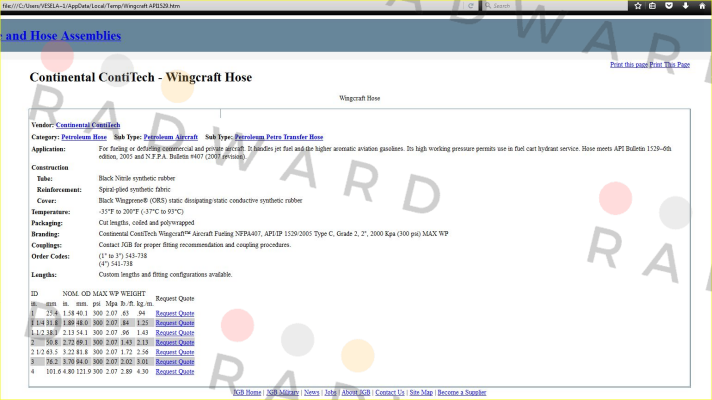This screenshot has width=712, height=400.
Task: Click the Pocket save icon
Action: 669,5
